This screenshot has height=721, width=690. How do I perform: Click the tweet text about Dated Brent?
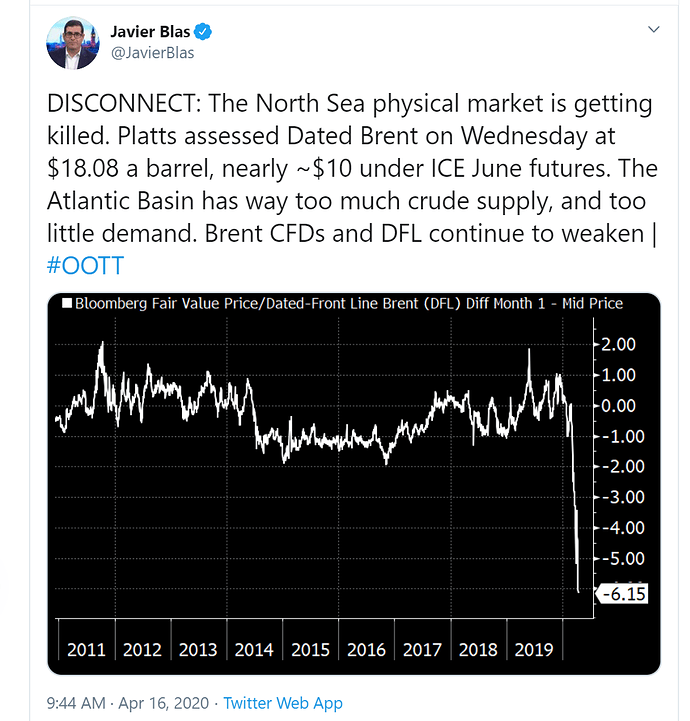352,168
